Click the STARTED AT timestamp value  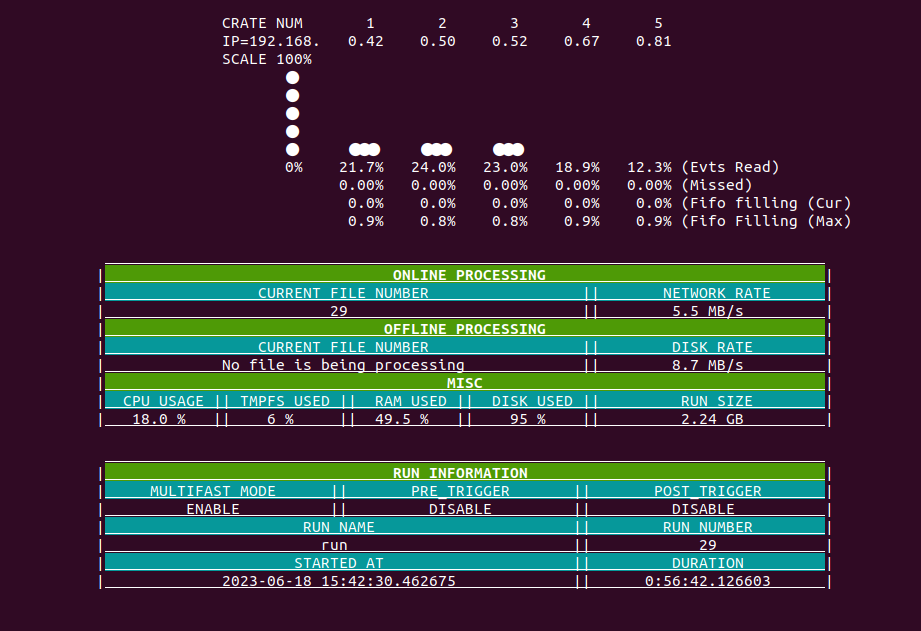click(x=339, y=581)
